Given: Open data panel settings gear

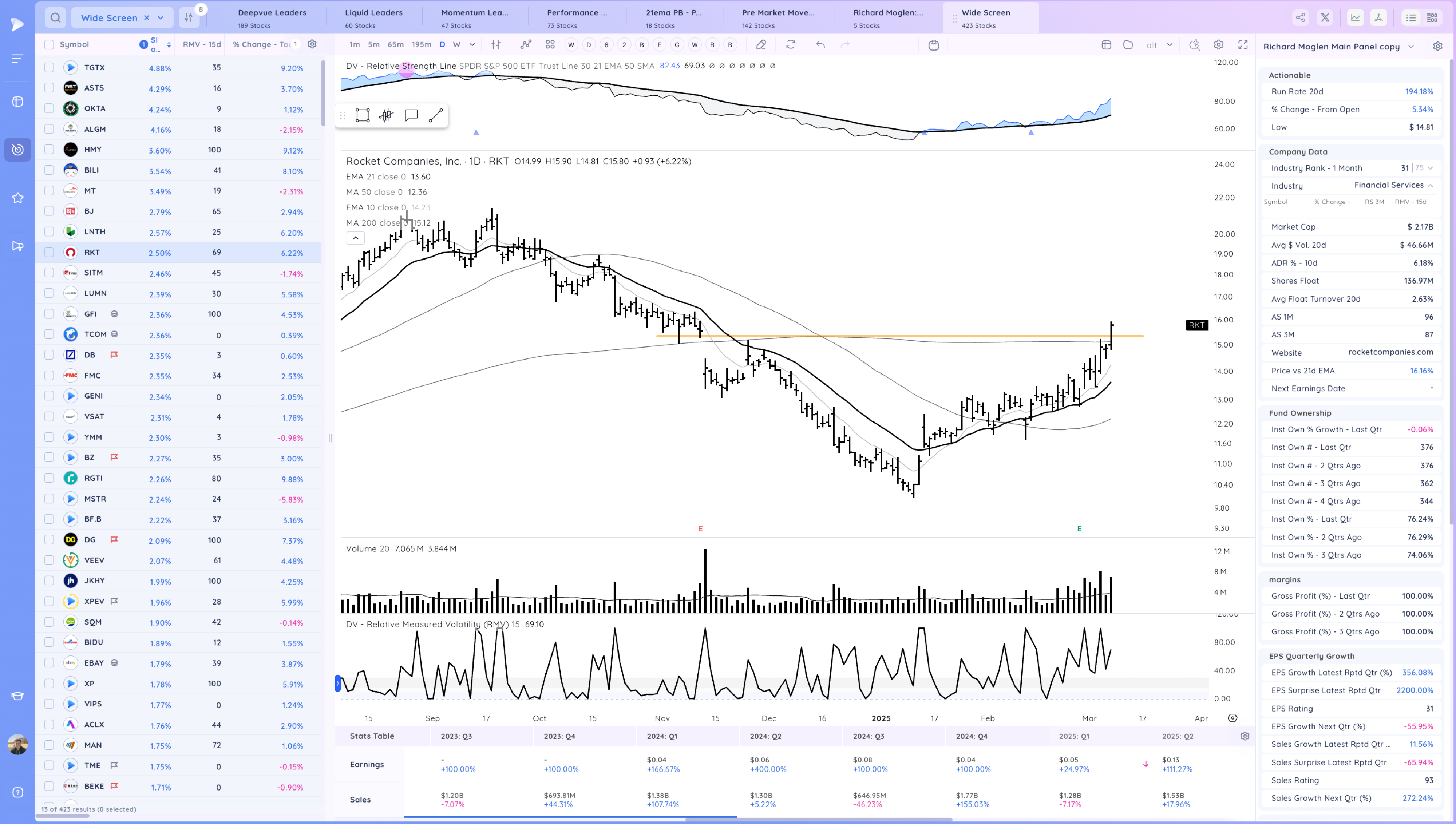Looking at the screenshot, I should pos(1438,47).
